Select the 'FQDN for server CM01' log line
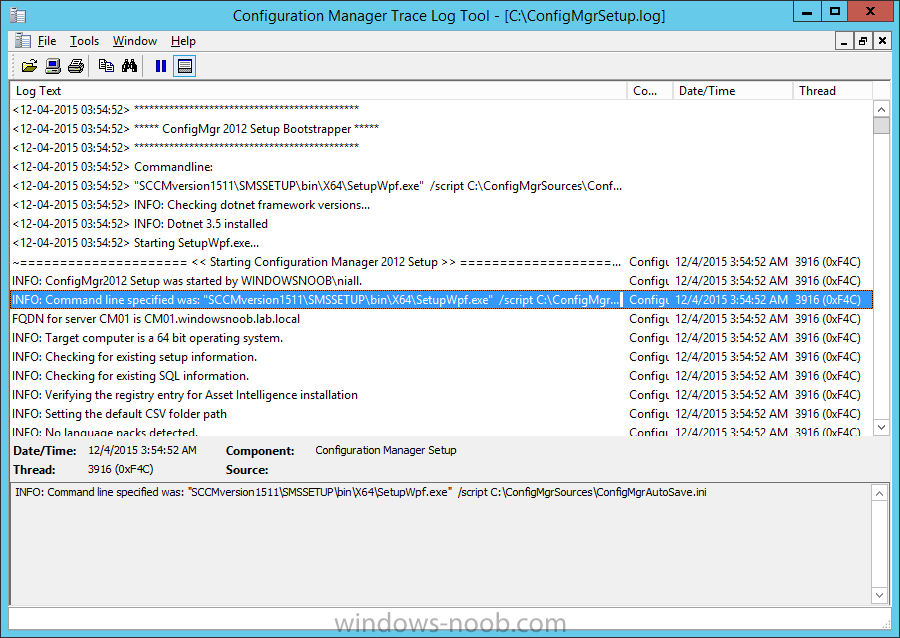Viewport: 900px width, 638px height. pos(442,318)
